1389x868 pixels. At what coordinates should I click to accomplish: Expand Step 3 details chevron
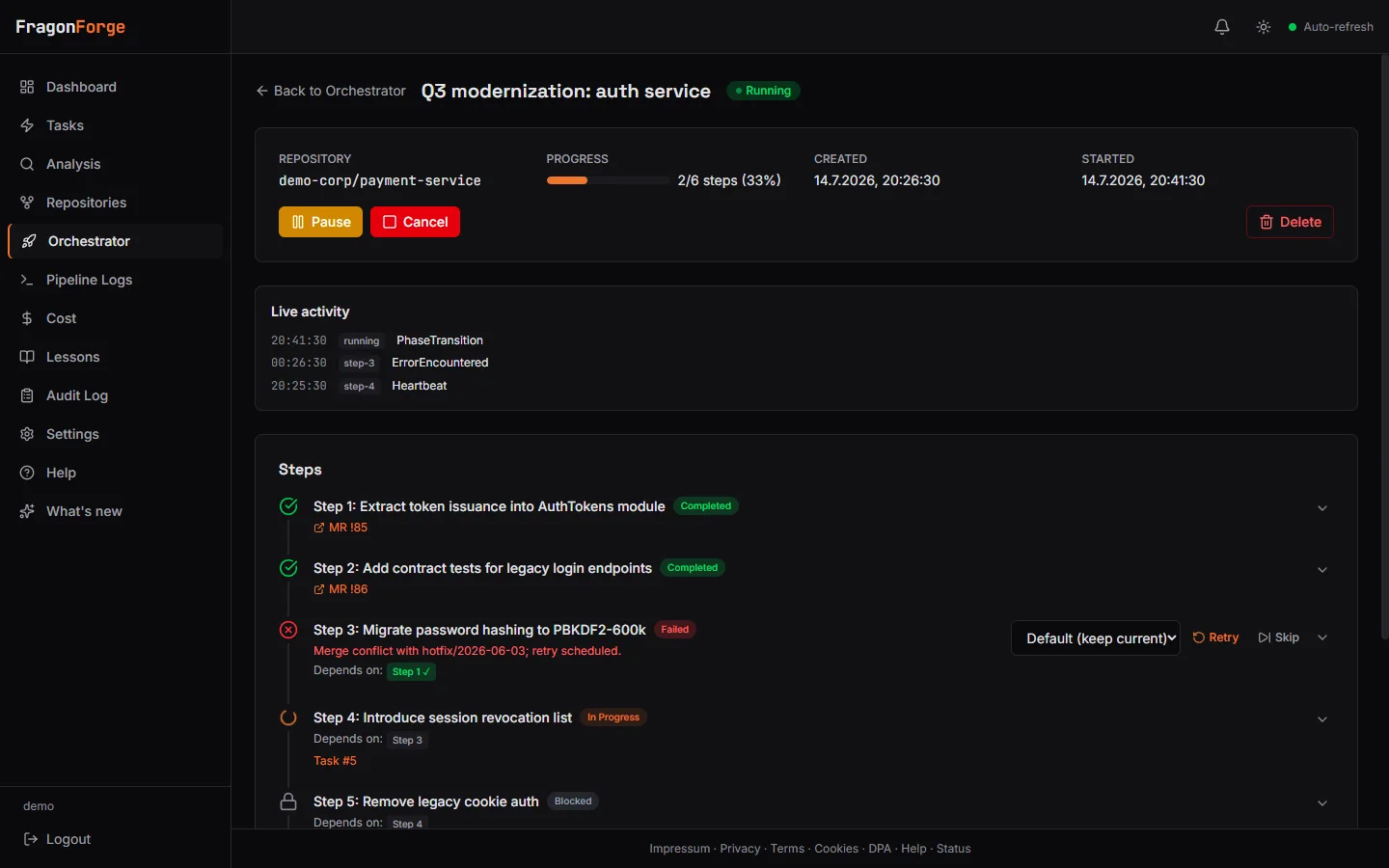(1322, 637)
